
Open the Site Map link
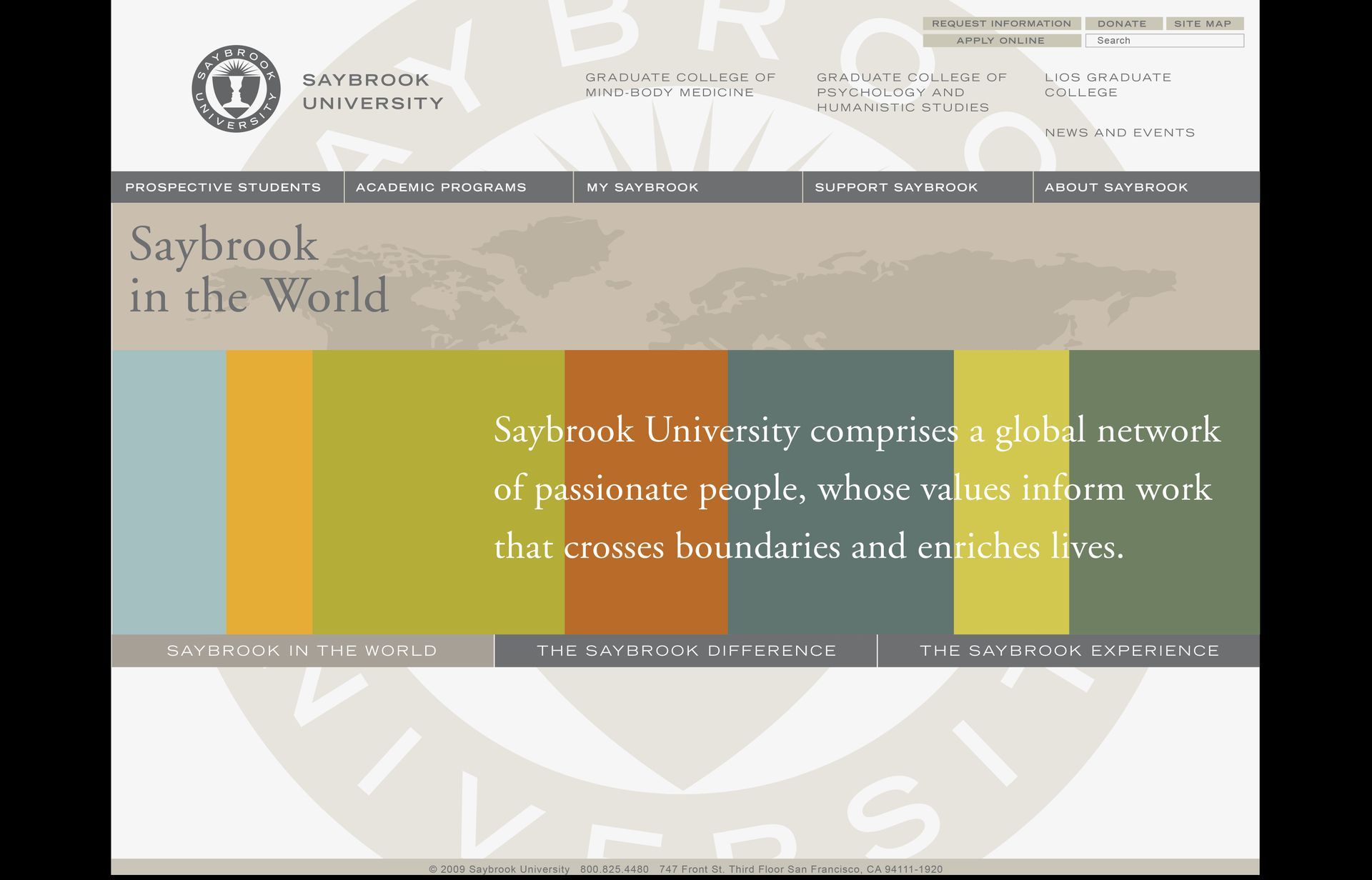tap(1204, 24)
